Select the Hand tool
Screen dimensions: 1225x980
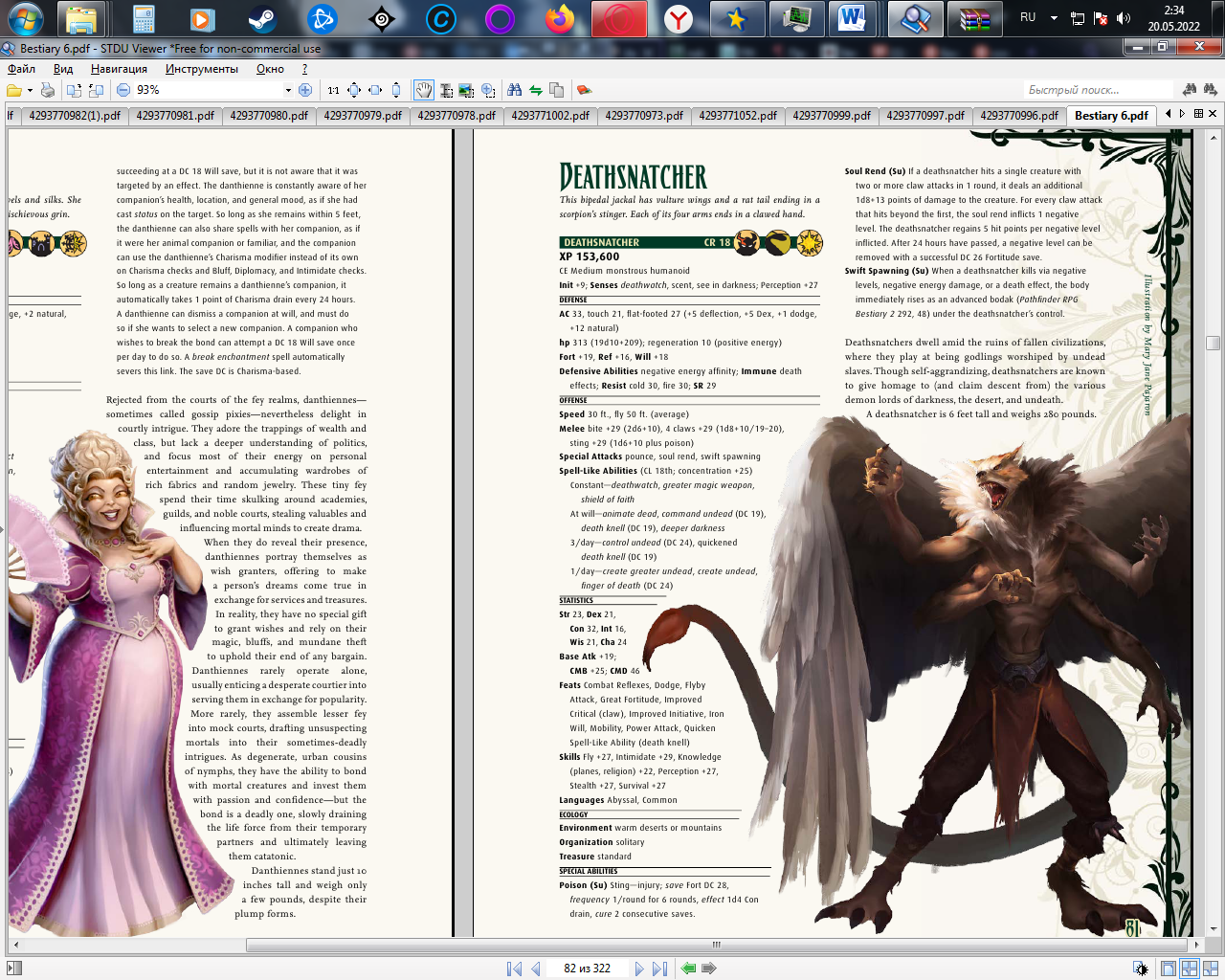(423, 90)
